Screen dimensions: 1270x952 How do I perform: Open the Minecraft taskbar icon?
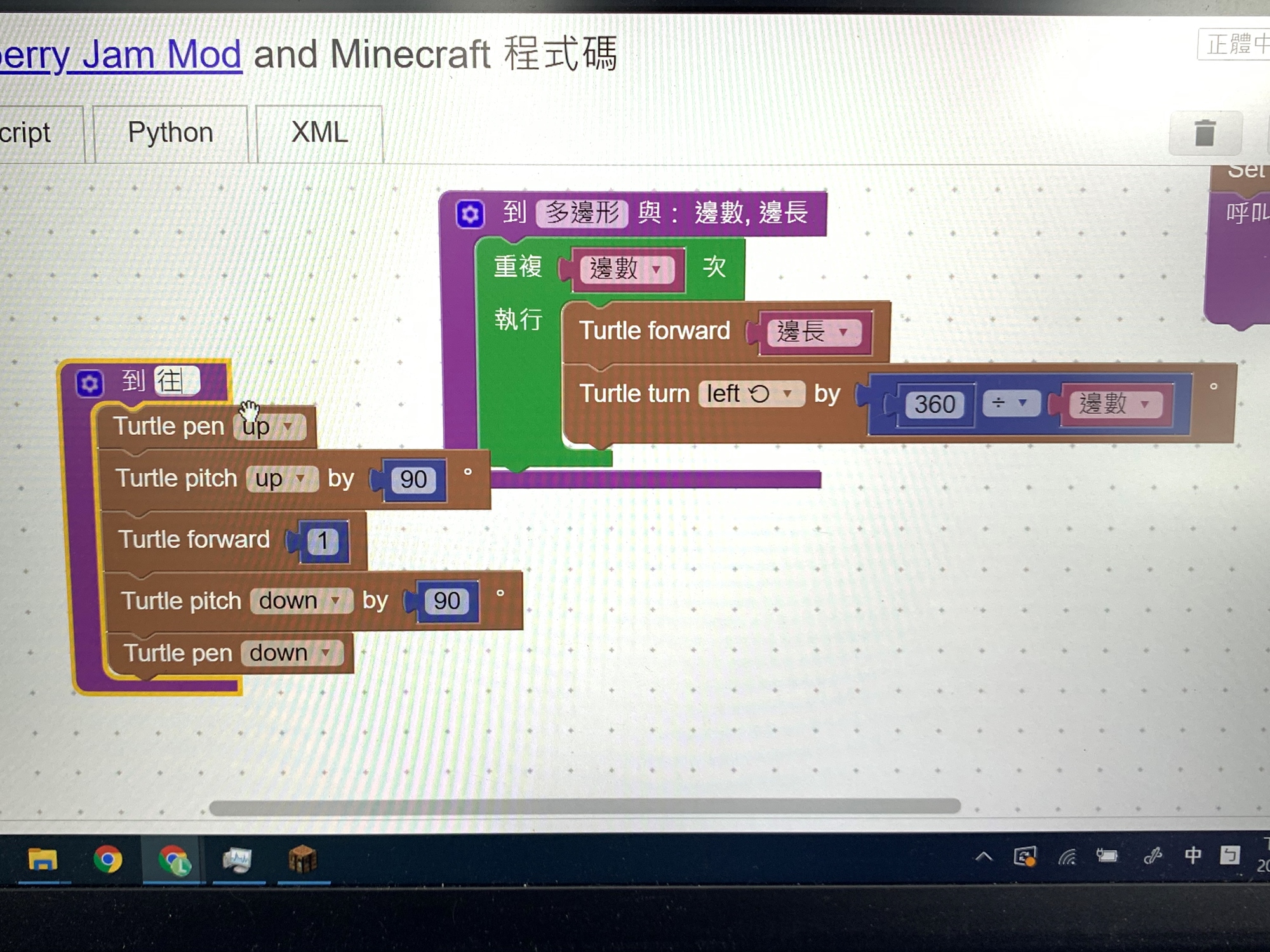(x=303, y=860)
